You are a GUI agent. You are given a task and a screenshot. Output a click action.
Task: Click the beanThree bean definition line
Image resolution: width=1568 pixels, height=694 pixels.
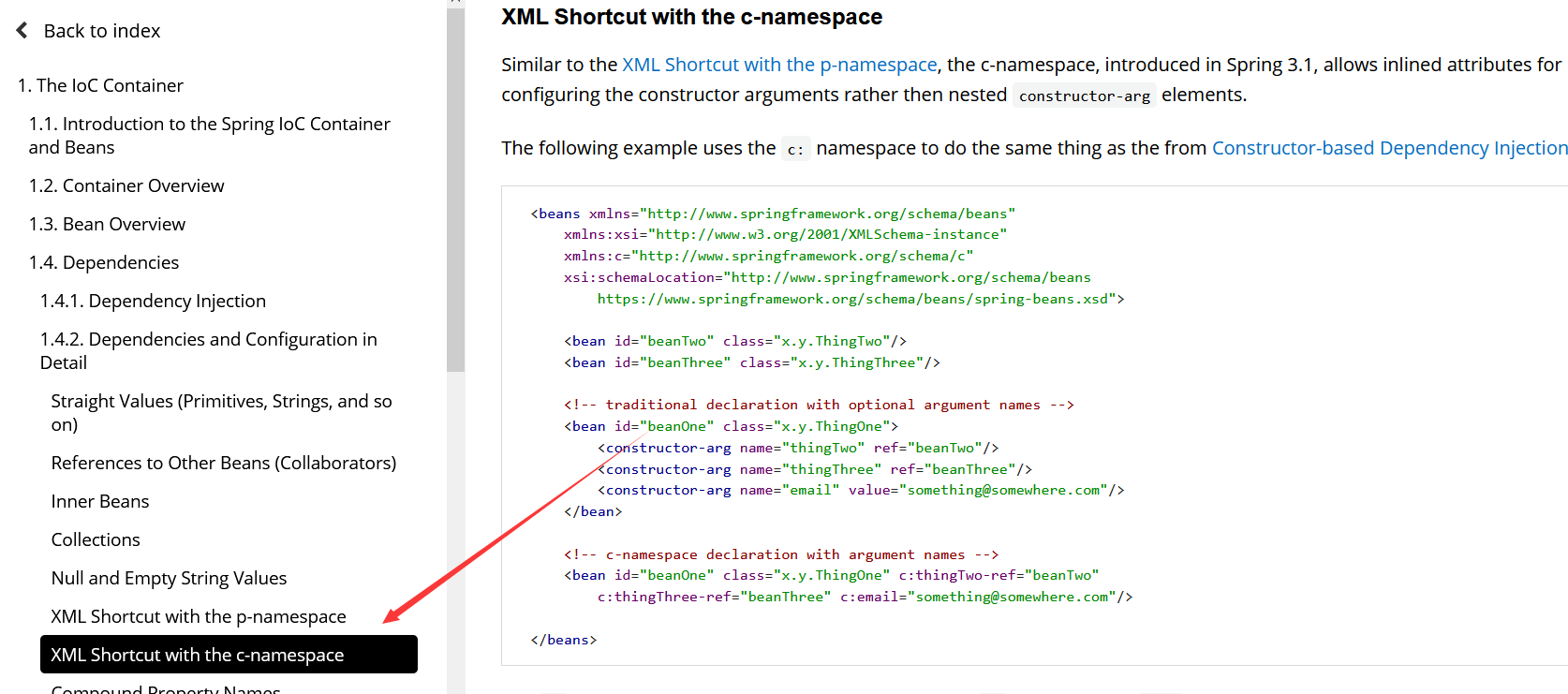pos(752,362)
